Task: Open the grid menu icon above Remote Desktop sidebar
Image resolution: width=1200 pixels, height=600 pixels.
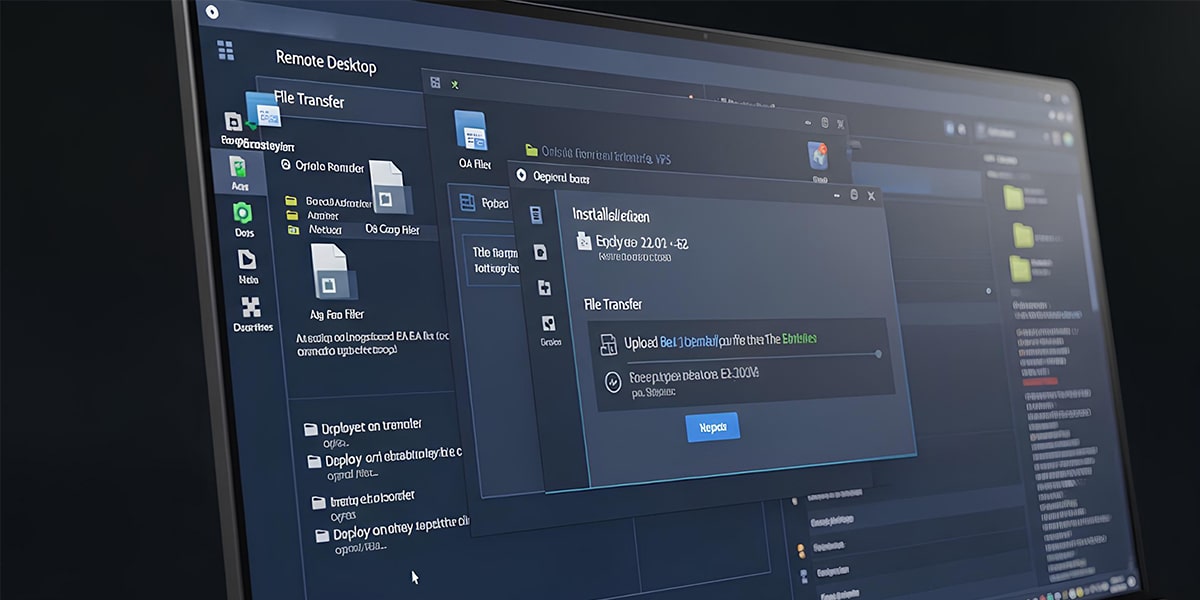Action: (x=225, y=49)
